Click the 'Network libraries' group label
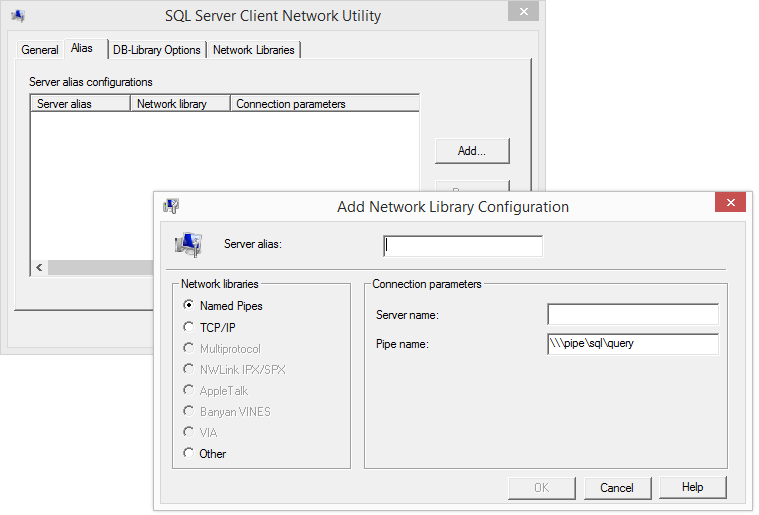Screen dimensions: 759x515 point(220,284)
